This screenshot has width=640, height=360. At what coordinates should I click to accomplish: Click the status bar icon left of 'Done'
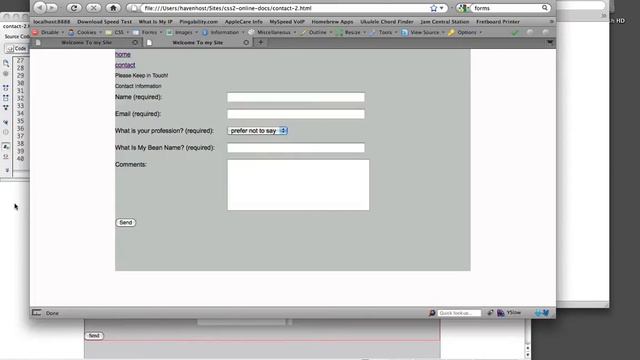coord(36,313)
